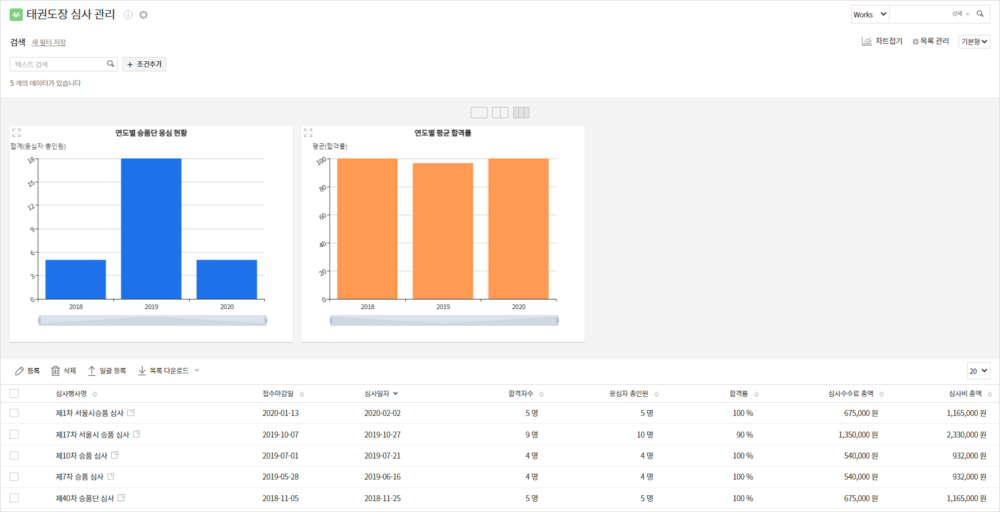Click the chart collapse icon
Viewport: 1000px width, 512px height.
867,41
